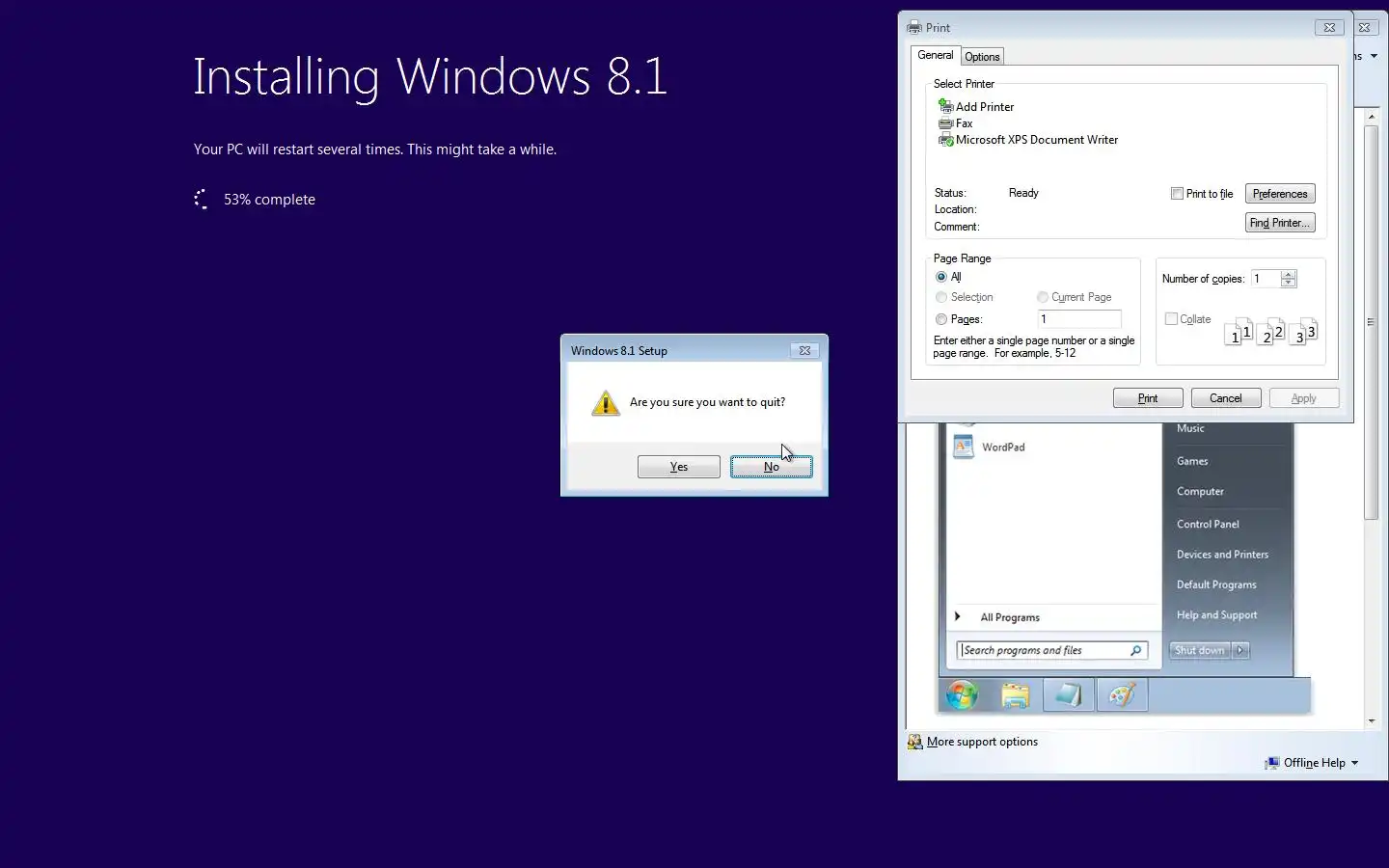
Task: Select the Pages radio button
Action: point(941,319)
